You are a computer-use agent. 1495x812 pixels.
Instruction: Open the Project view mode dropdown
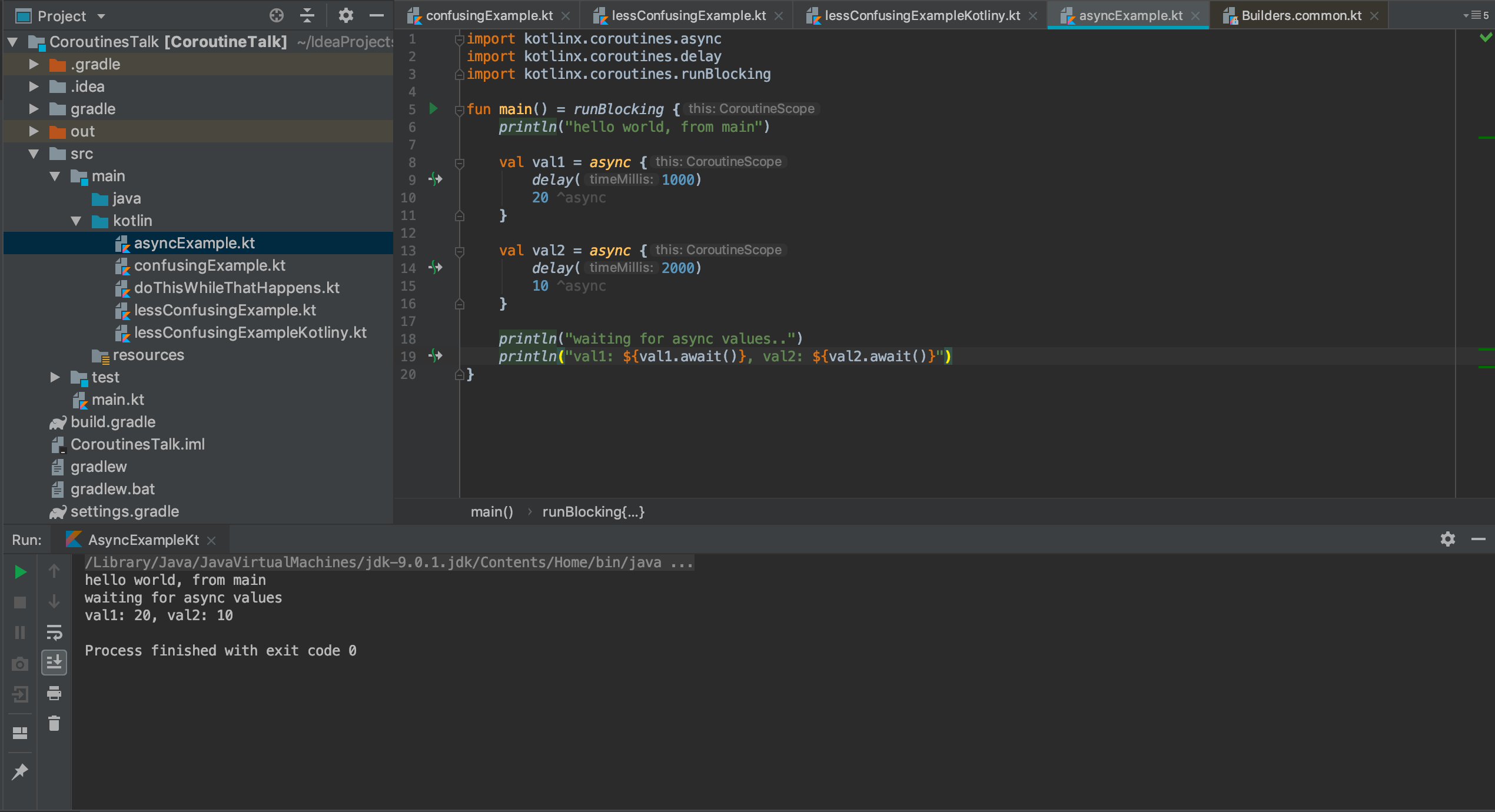[100, 15]
